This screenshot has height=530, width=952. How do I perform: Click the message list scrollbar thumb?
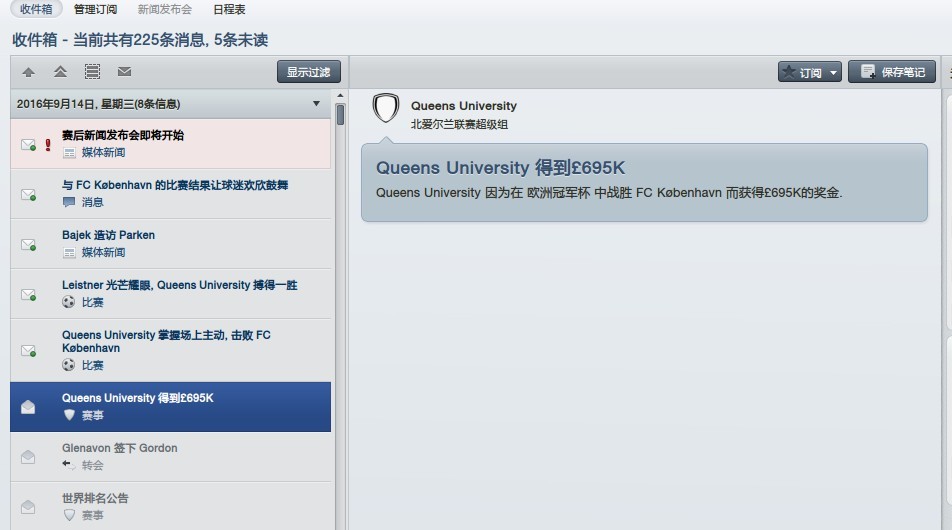coord(340,115)
